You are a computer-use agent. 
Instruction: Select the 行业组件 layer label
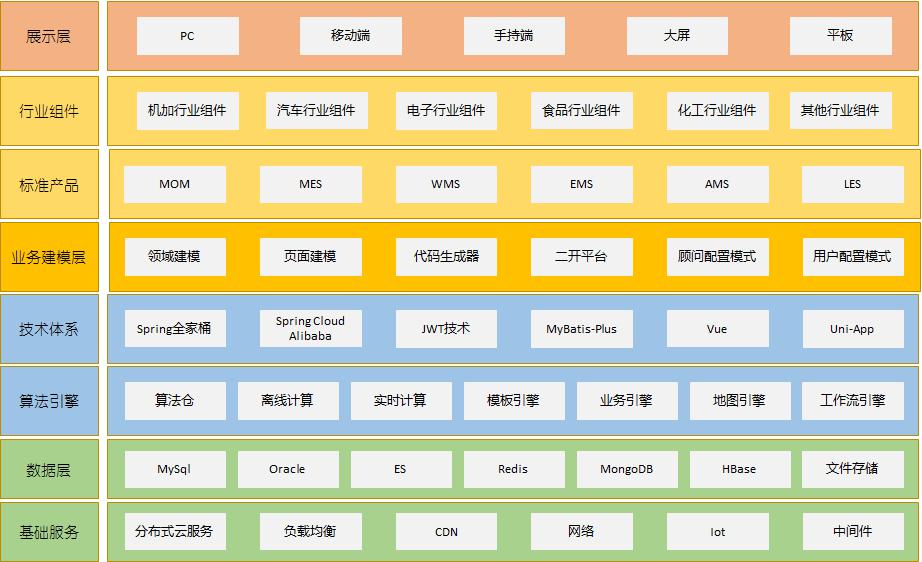pyautogui.click(x=49, y=111)
